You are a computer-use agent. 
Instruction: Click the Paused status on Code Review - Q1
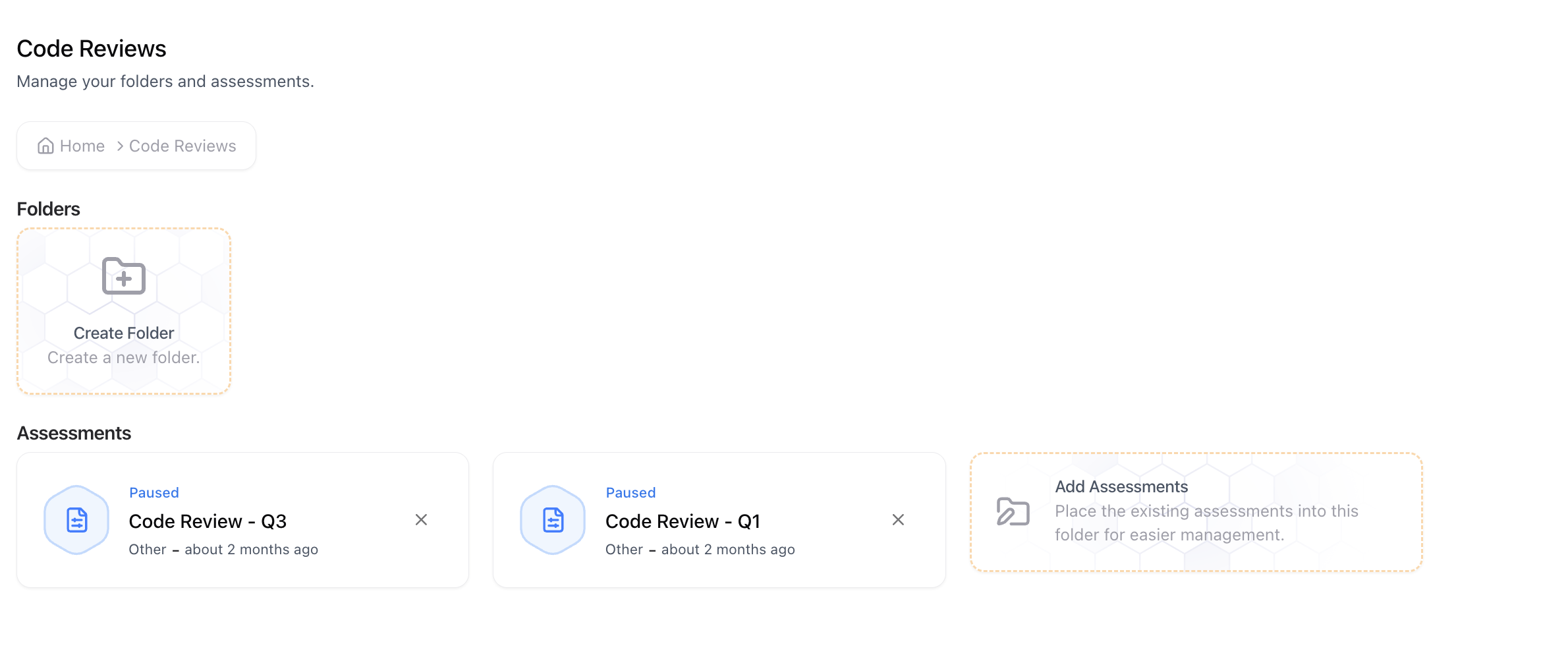pyautogui.click(x=630, y=492)
